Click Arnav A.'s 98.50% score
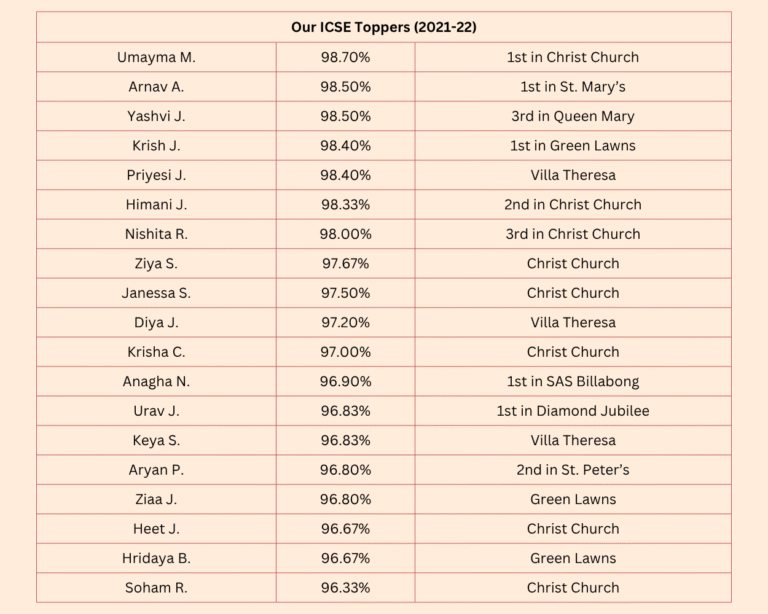The height and width of the screenshot is (614, 768). (x=345, y=86)
